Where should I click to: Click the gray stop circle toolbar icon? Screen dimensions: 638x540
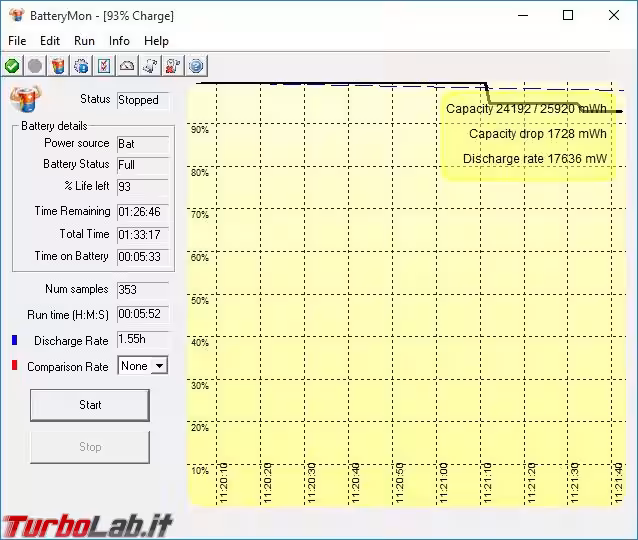pyautogui.click(x=35, y=66)
